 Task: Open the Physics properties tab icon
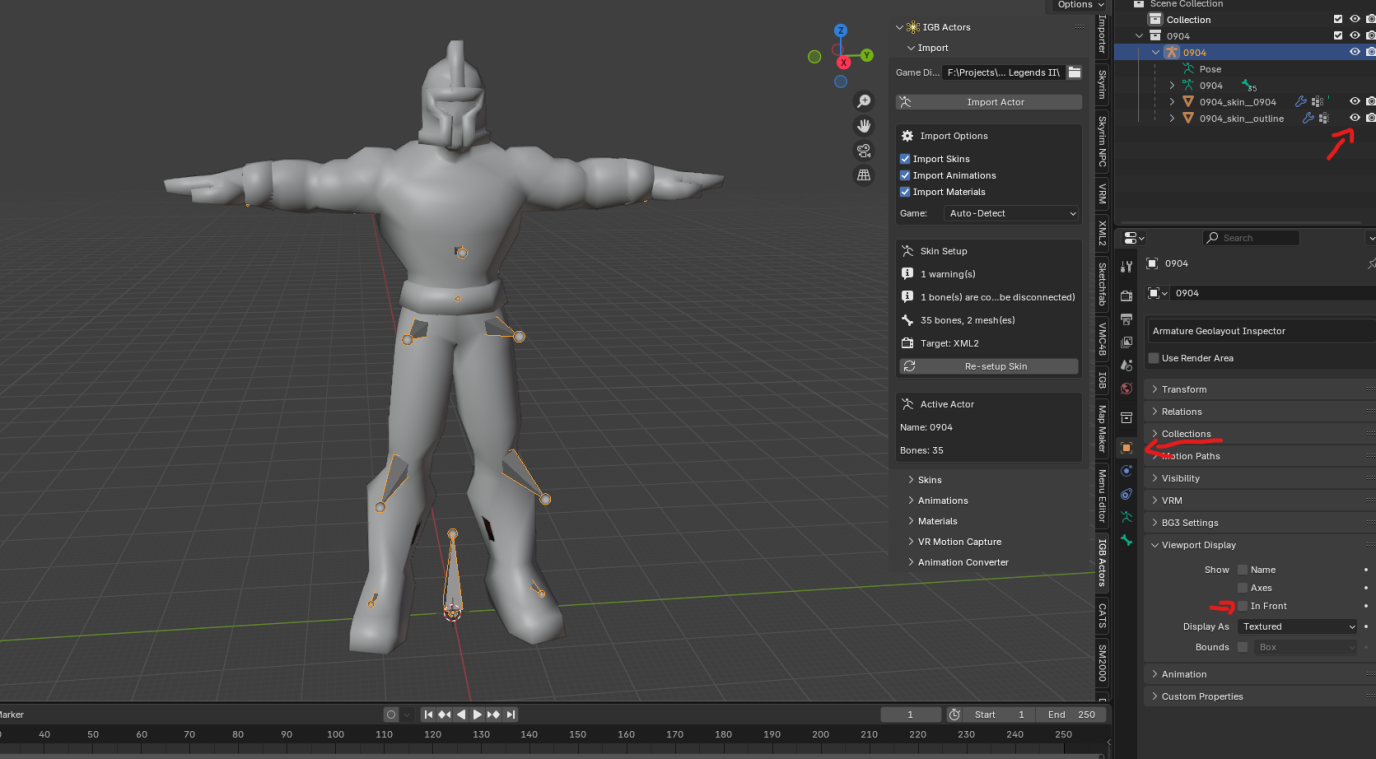(1127, 471)
